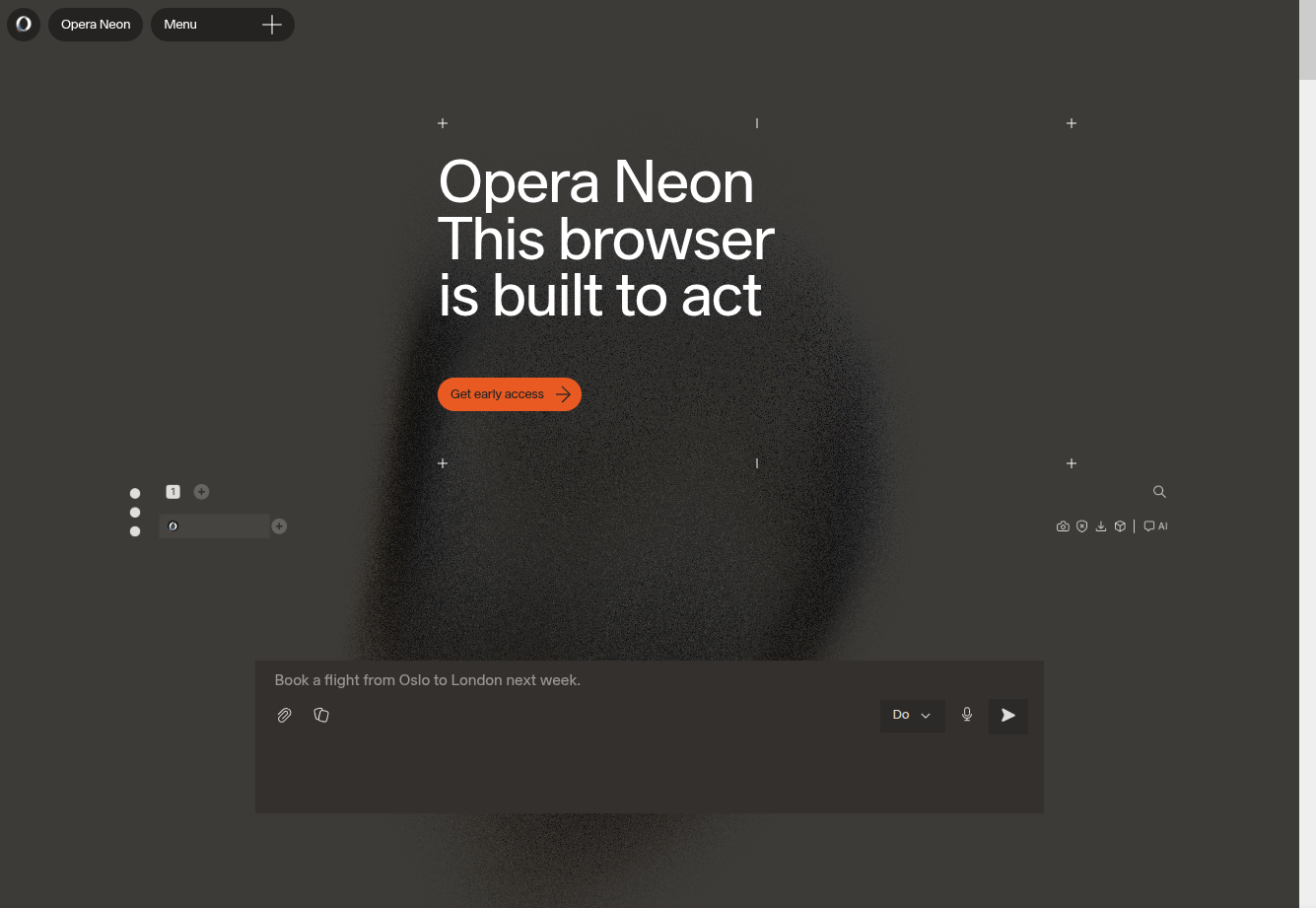Click the plus next to tab 1
Viewport: 1316px width, 908px height.
(x=201, y=492)
